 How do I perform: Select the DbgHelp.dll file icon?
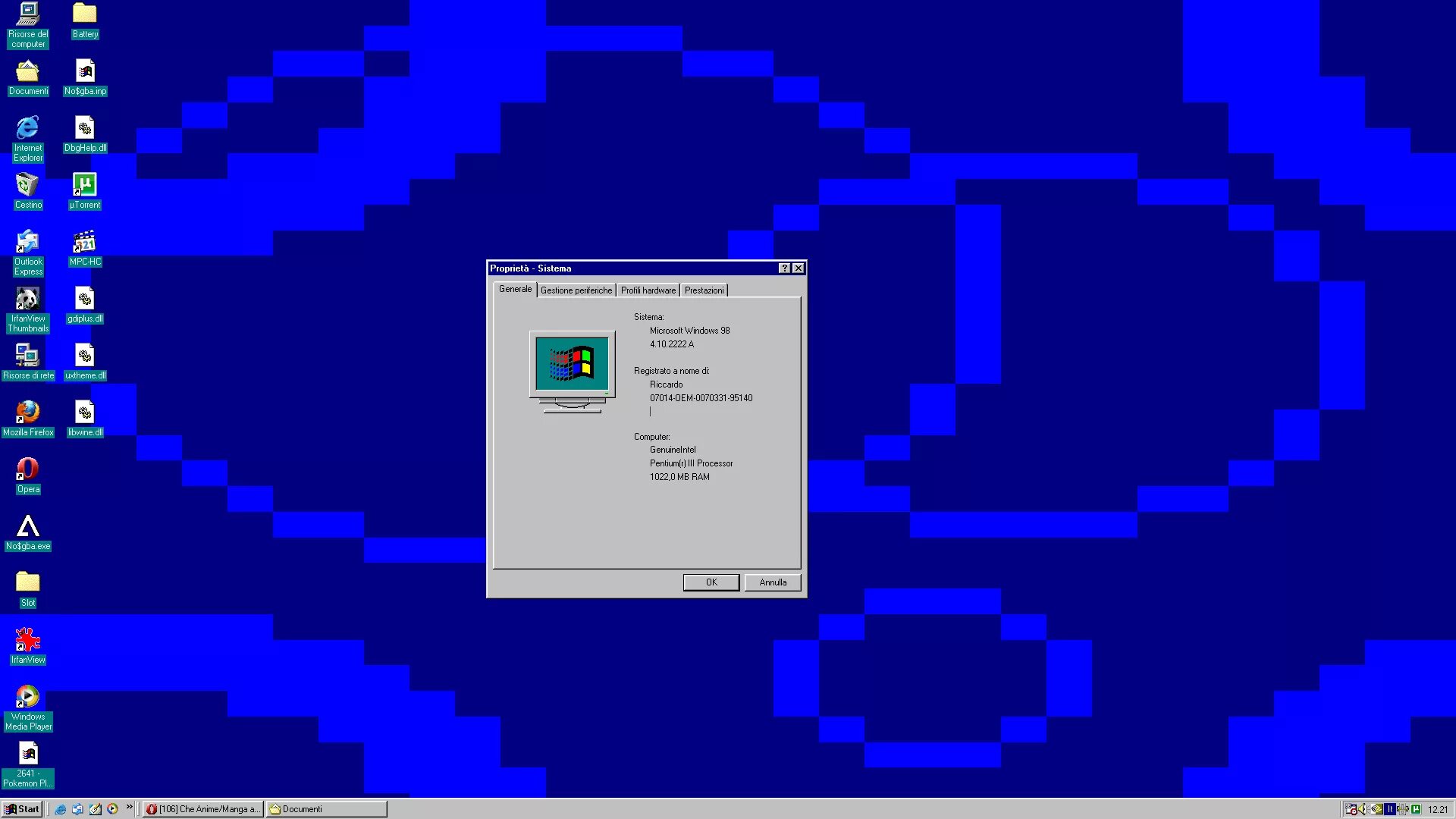pyautogui.click(x=85, y=134)
